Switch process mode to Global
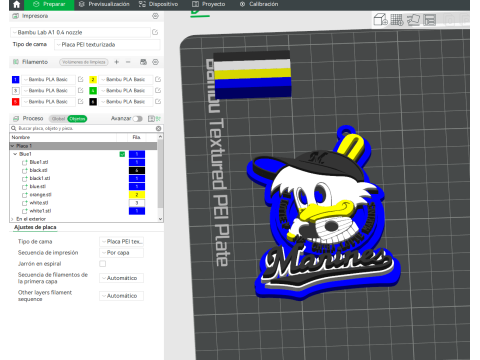Screen dimensions: 480x360 click(58, 119)
